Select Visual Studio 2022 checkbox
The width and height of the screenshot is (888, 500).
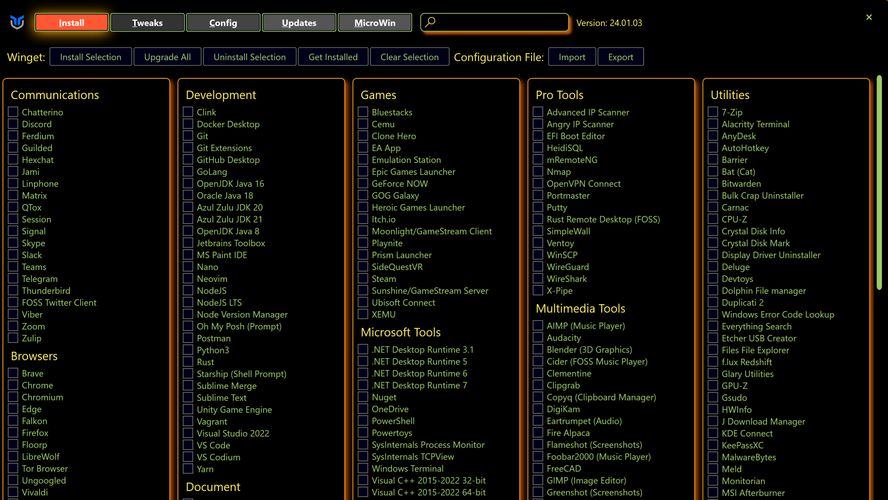[x=188, y=433]
